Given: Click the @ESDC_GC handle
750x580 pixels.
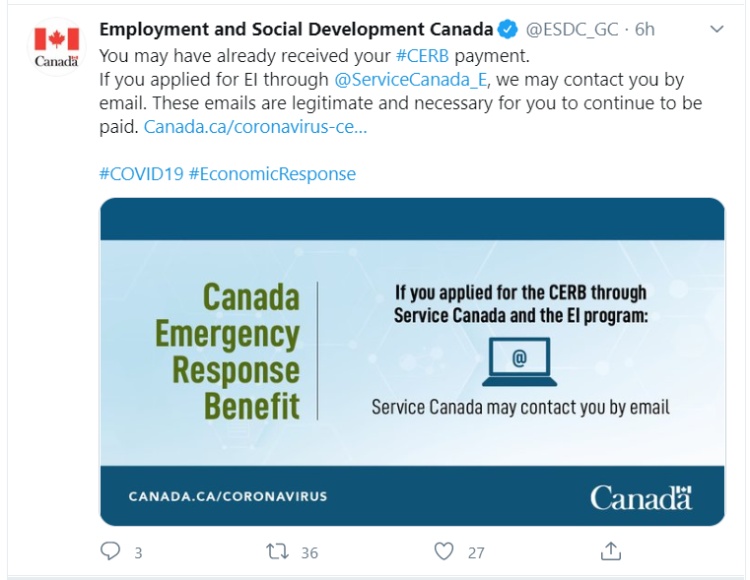Looking at the screenshot, I should click(572, 30).
